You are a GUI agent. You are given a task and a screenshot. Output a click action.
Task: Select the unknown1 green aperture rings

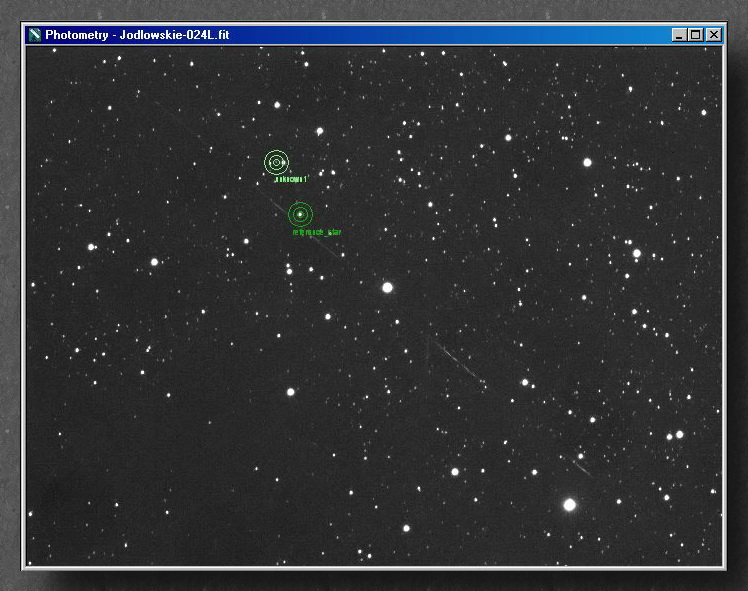(276, 162)
